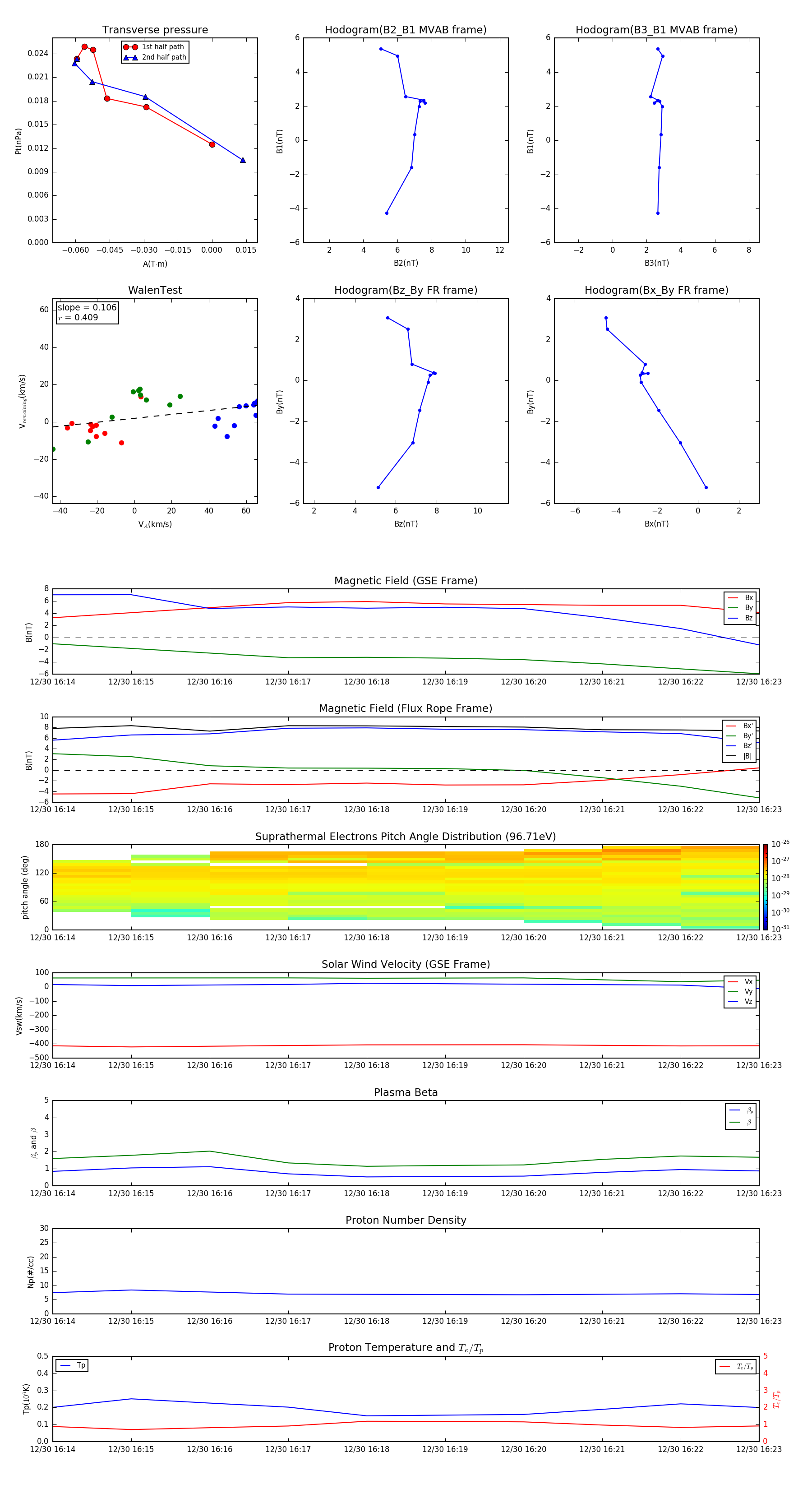Click the "Hodogram(Bx_By FR frame)" title

(x=656, y=290)
